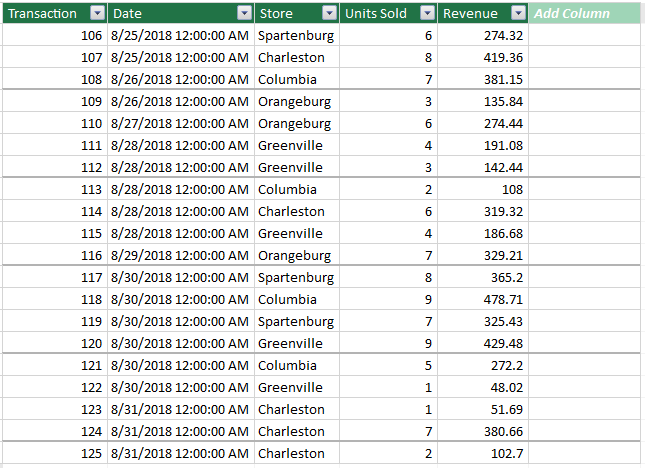Select transaction cell 107
The width and height of the screenshot is (645, 468).
55,57
